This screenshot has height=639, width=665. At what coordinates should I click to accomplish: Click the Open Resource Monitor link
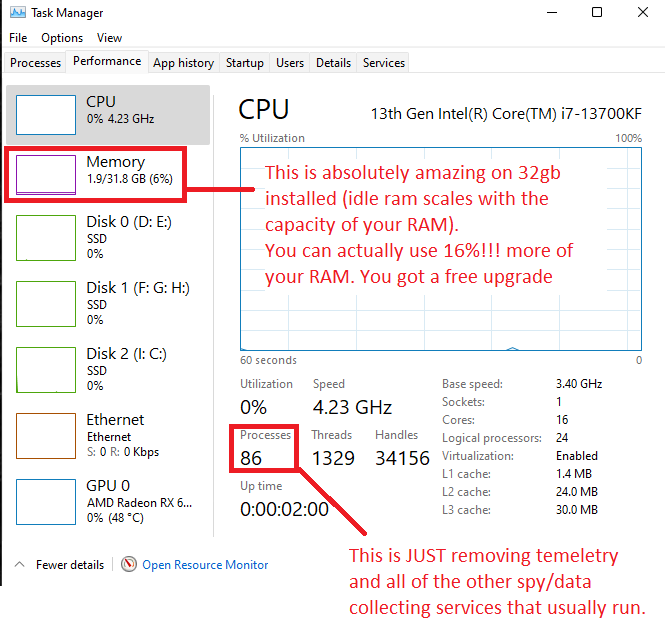[x=205, y=565]
